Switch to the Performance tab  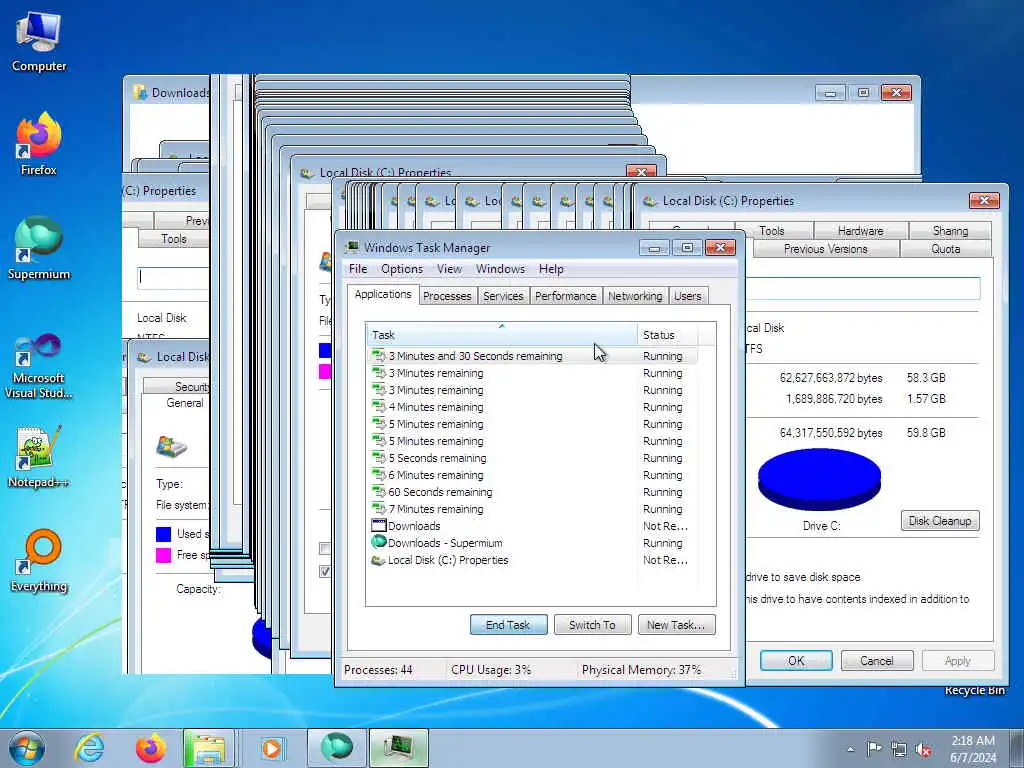click(x=566, y=296)
